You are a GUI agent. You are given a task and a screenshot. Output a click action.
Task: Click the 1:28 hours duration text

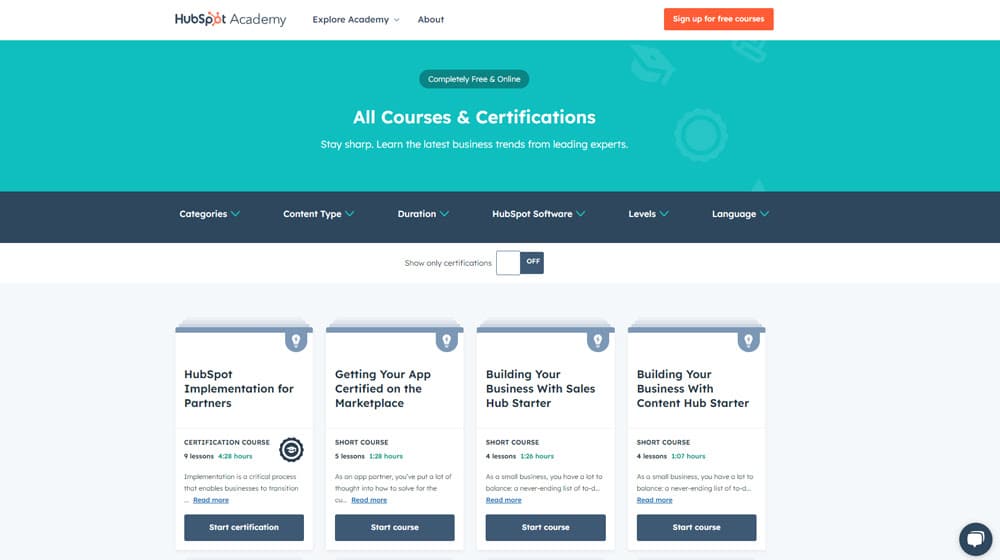[x=386, y=456]
